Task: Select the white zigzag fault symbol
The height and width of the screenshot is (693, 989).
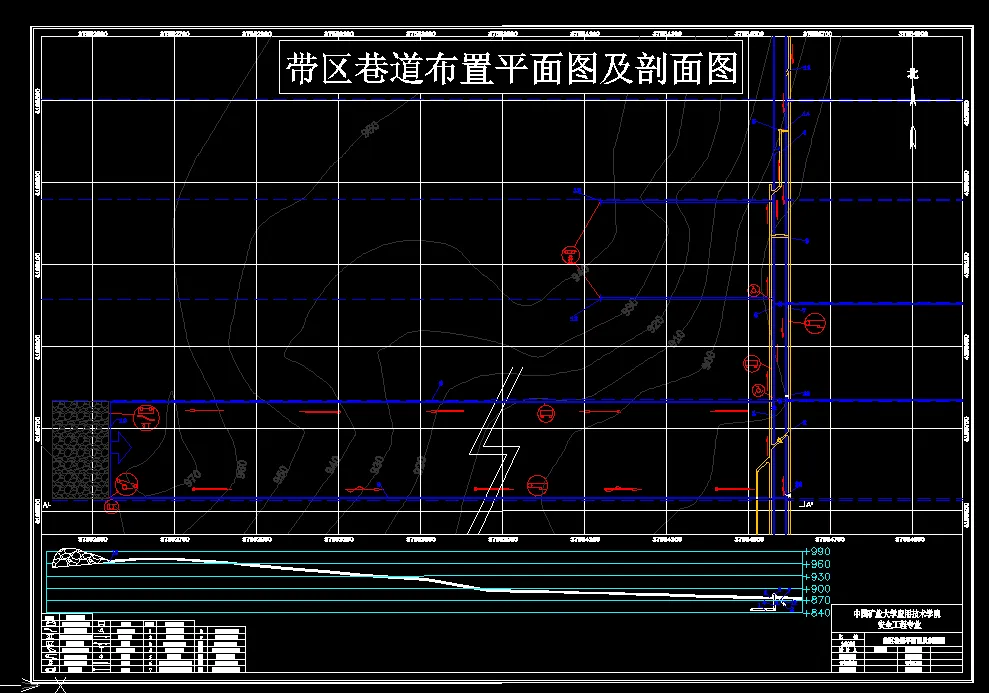Action: (495, 450)
